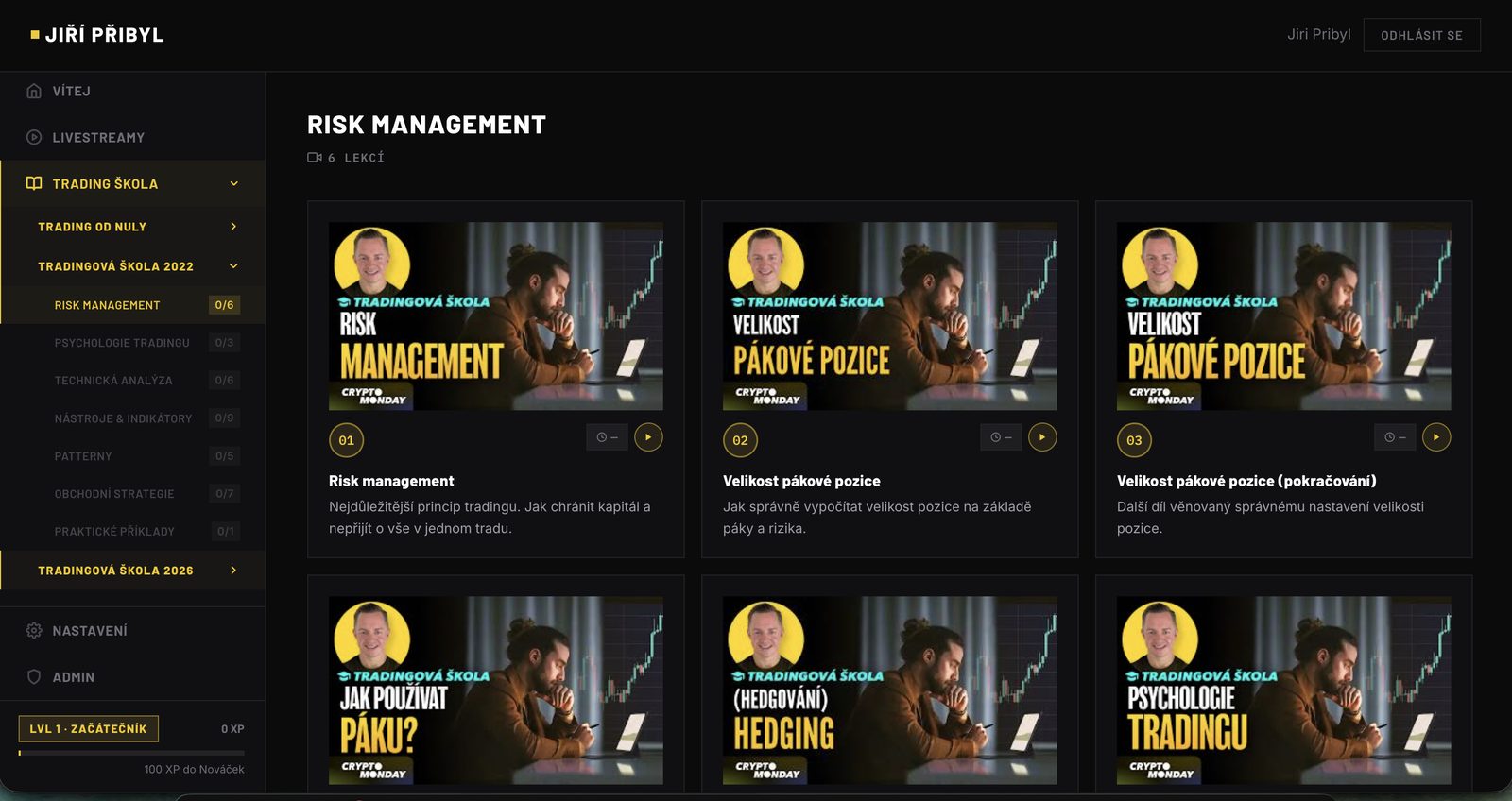The width and height of the screenshot is (1512, 801).
Task: Click the duration clock badge on lesson 02
Action: coord(1001,437)
